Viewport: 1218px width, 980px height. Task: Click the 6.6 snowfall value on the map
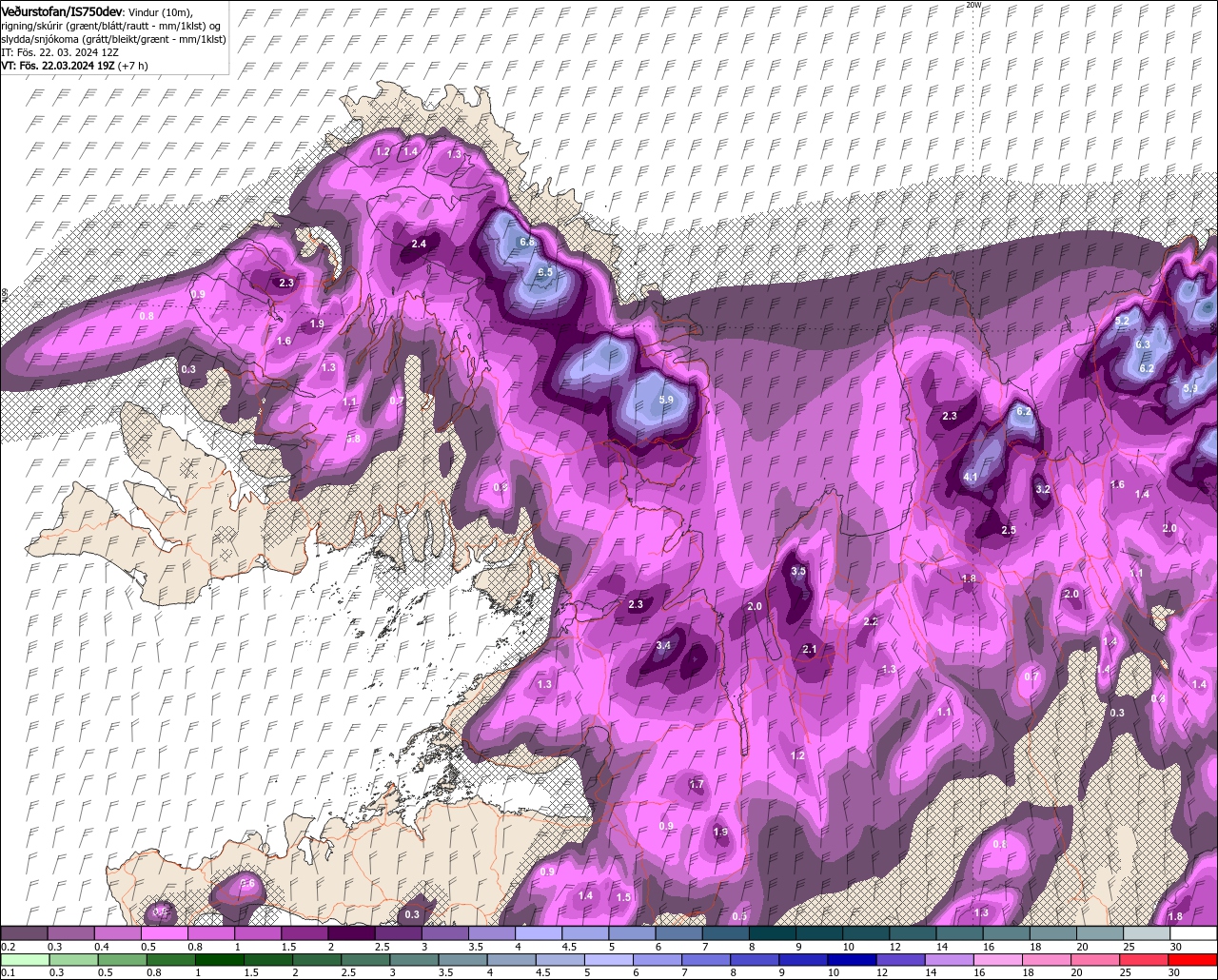coord(527,243)
